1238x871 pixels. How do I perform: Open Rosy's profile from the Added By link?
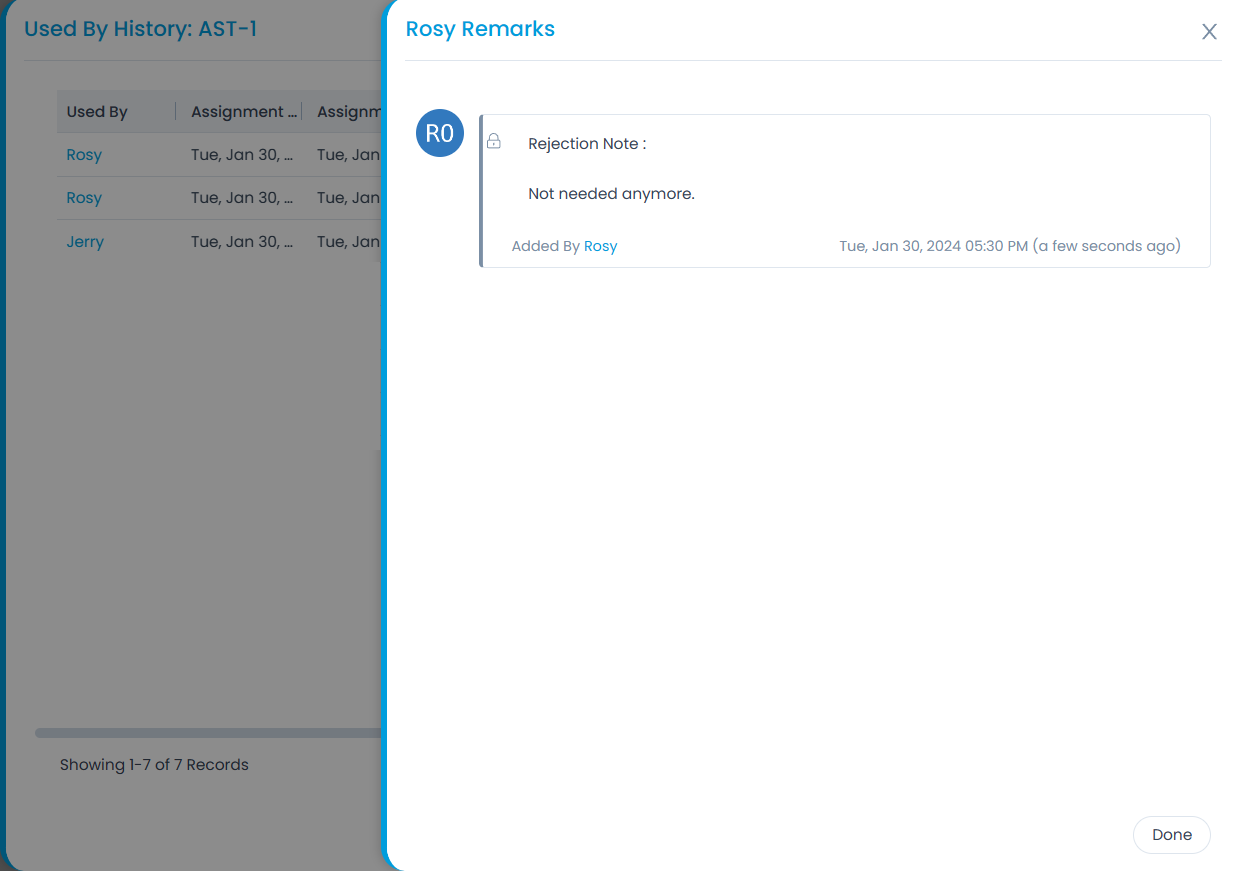(x=600, y=246)
